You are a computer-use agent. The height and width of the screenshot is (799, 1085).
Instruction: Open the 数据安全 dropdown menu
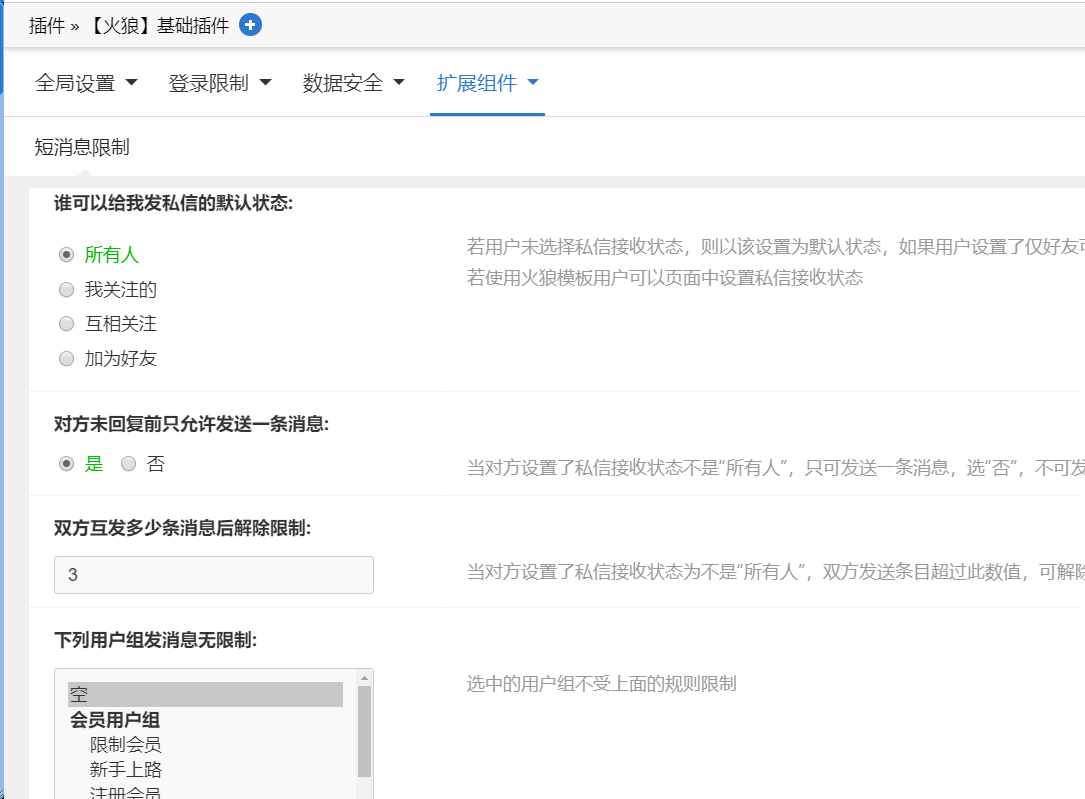point(354,83)
